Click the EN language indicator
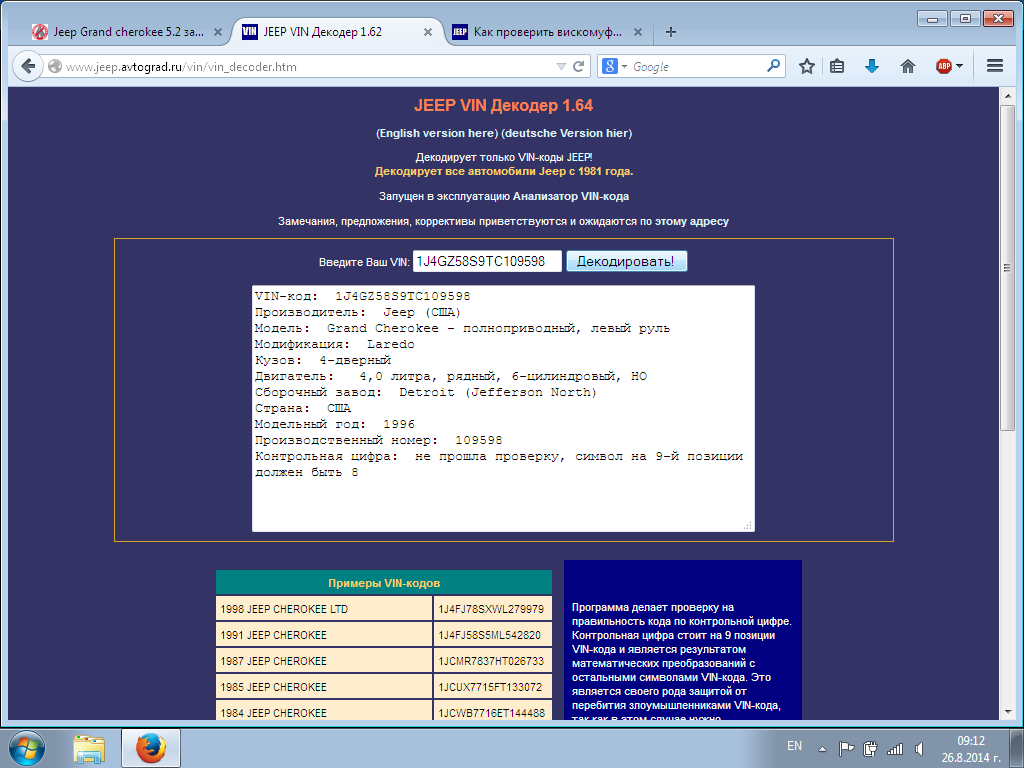 pos(794,746)
